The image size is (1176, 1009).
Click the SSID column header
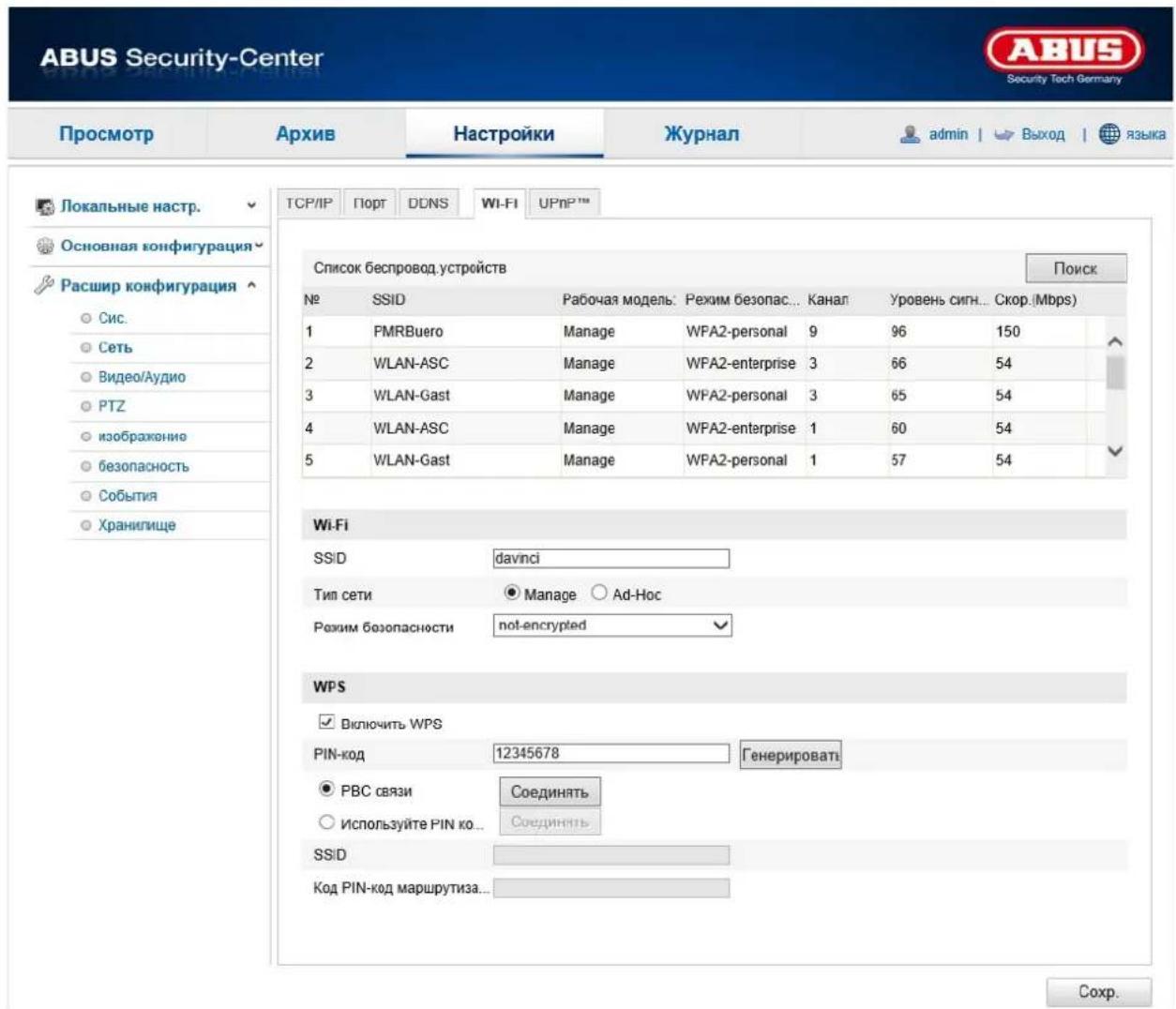click(388, 300)
